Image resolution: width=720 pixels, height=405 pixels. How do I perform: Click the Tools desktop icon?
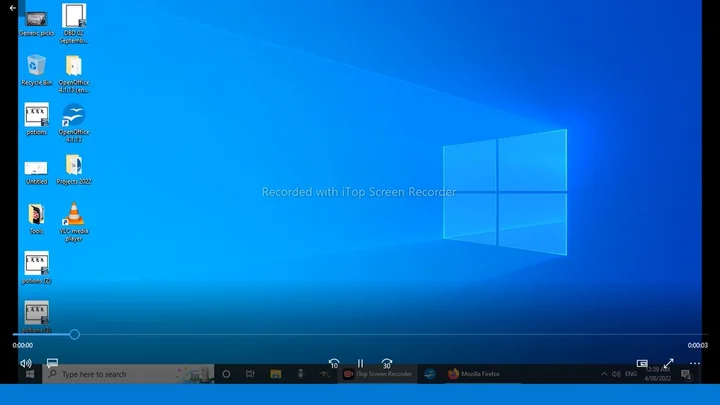[36, 217]
